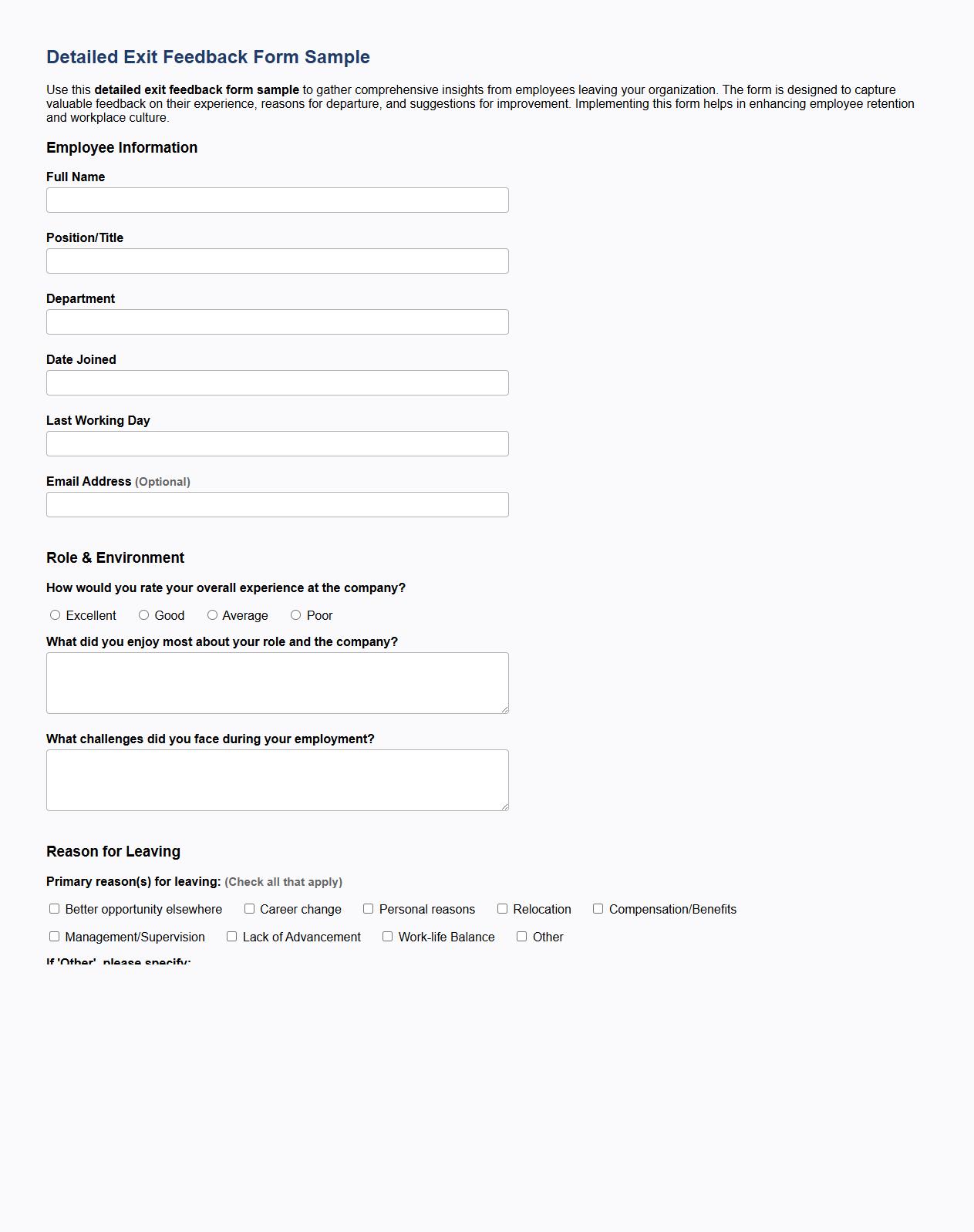The height and width of the screenshot is (1232, 974).
Task: Check the Relocation checkbox
Action: [x=502, y=909]
